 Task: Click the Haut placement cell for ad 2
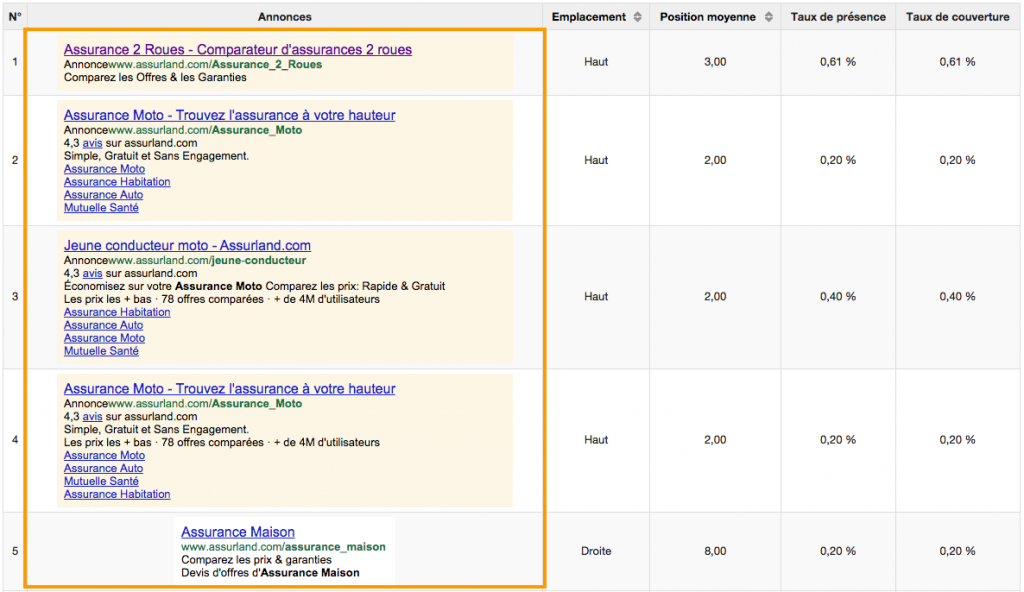tap(596, 160)
